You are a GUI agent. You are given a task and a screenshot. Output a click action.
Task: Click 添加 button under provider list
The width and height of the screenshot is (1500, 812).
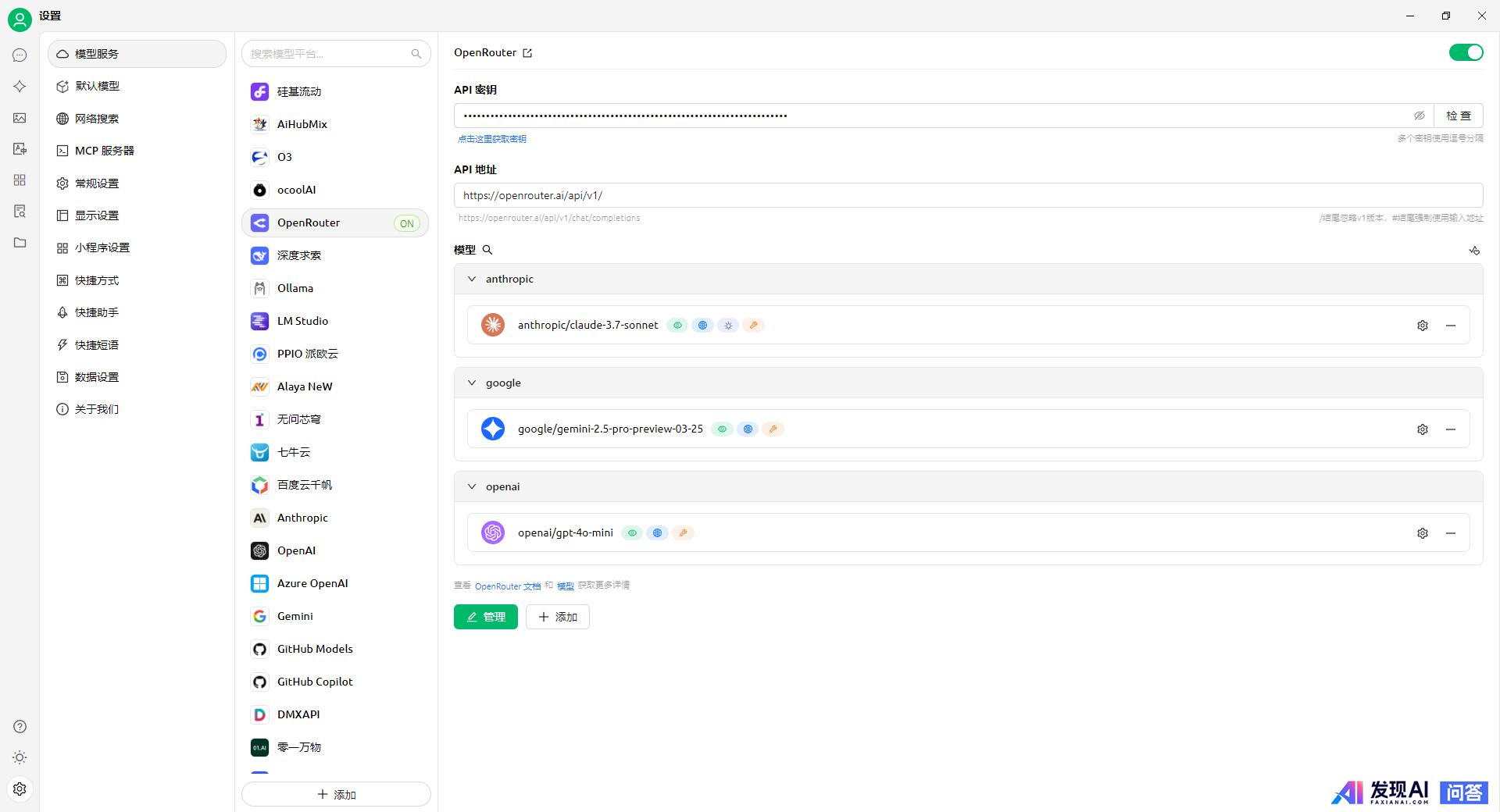click(336, 794)
